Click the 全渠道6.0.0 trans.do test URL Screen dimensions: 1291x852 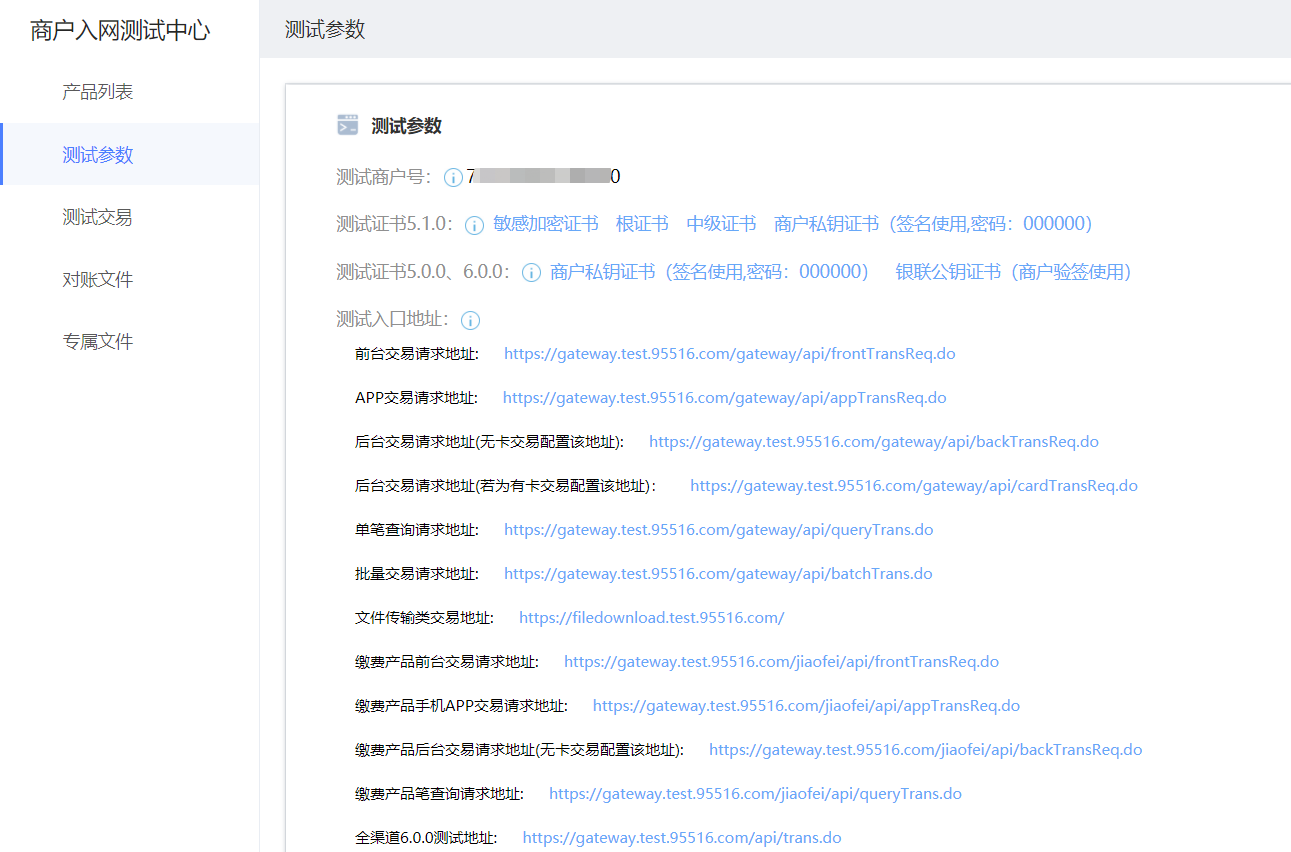click(x=681, y=837)
